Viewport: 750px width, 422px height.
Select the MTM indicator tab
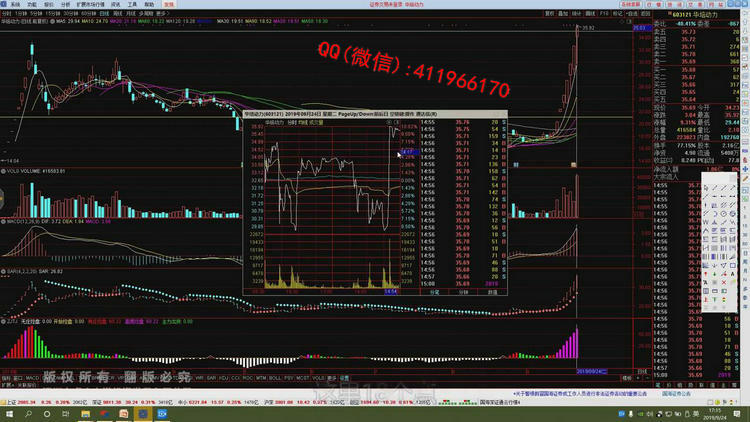pyautogui.click(x=261, y=378)
